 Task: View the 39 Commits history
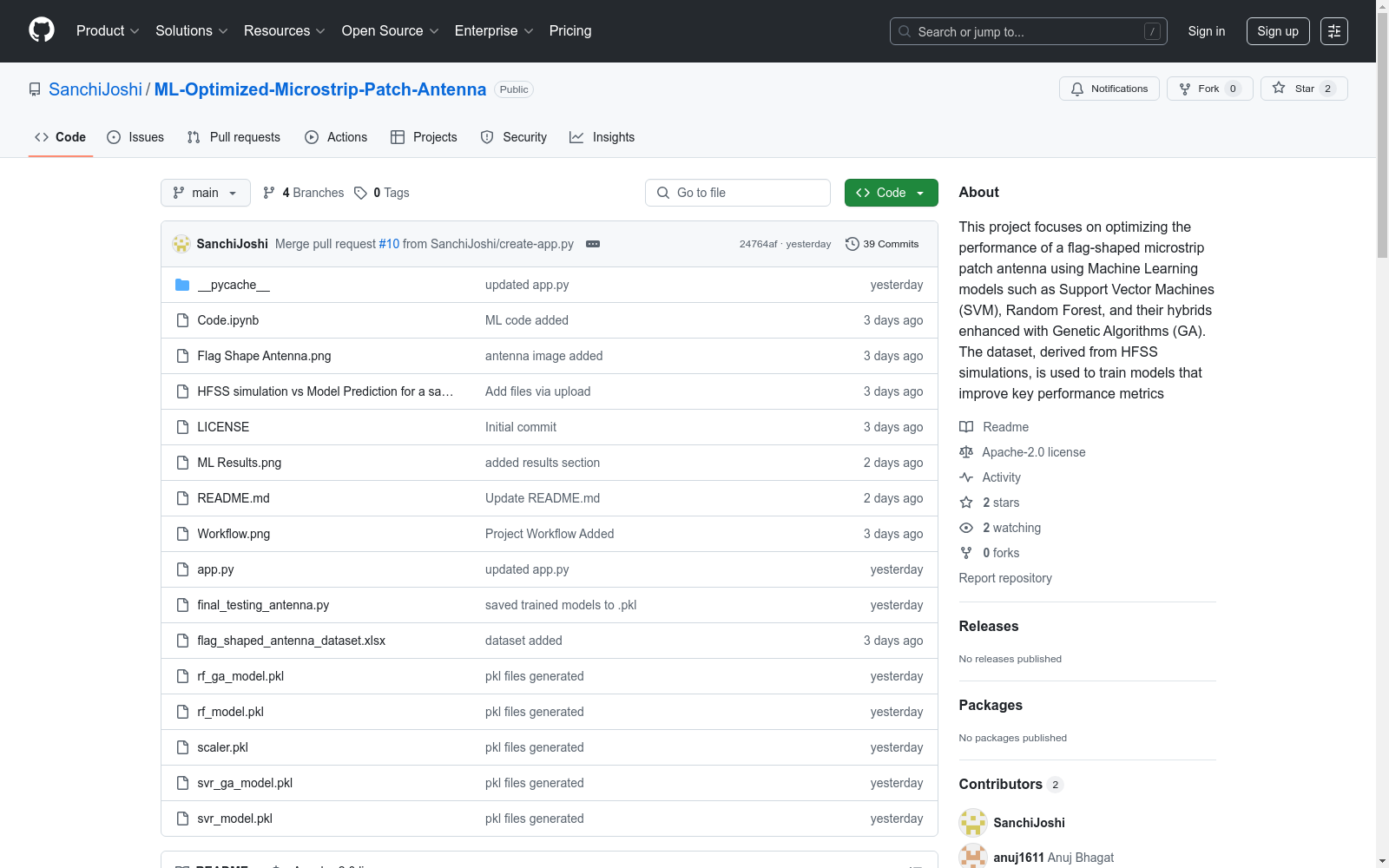[x=882, y=244]
